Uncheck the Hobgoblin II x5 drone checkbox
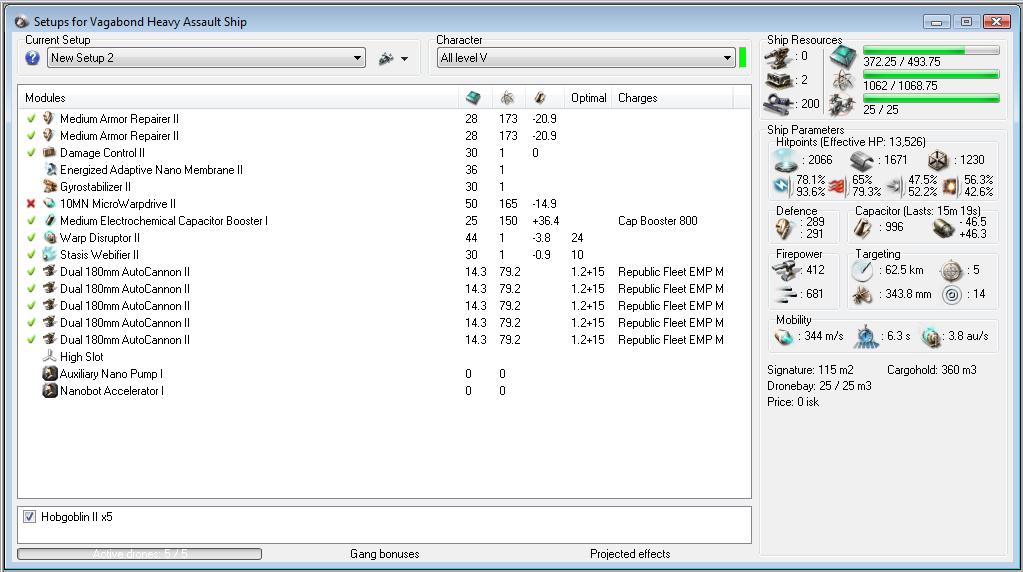This screenshot has height=572, width=1023. (29, 517)
